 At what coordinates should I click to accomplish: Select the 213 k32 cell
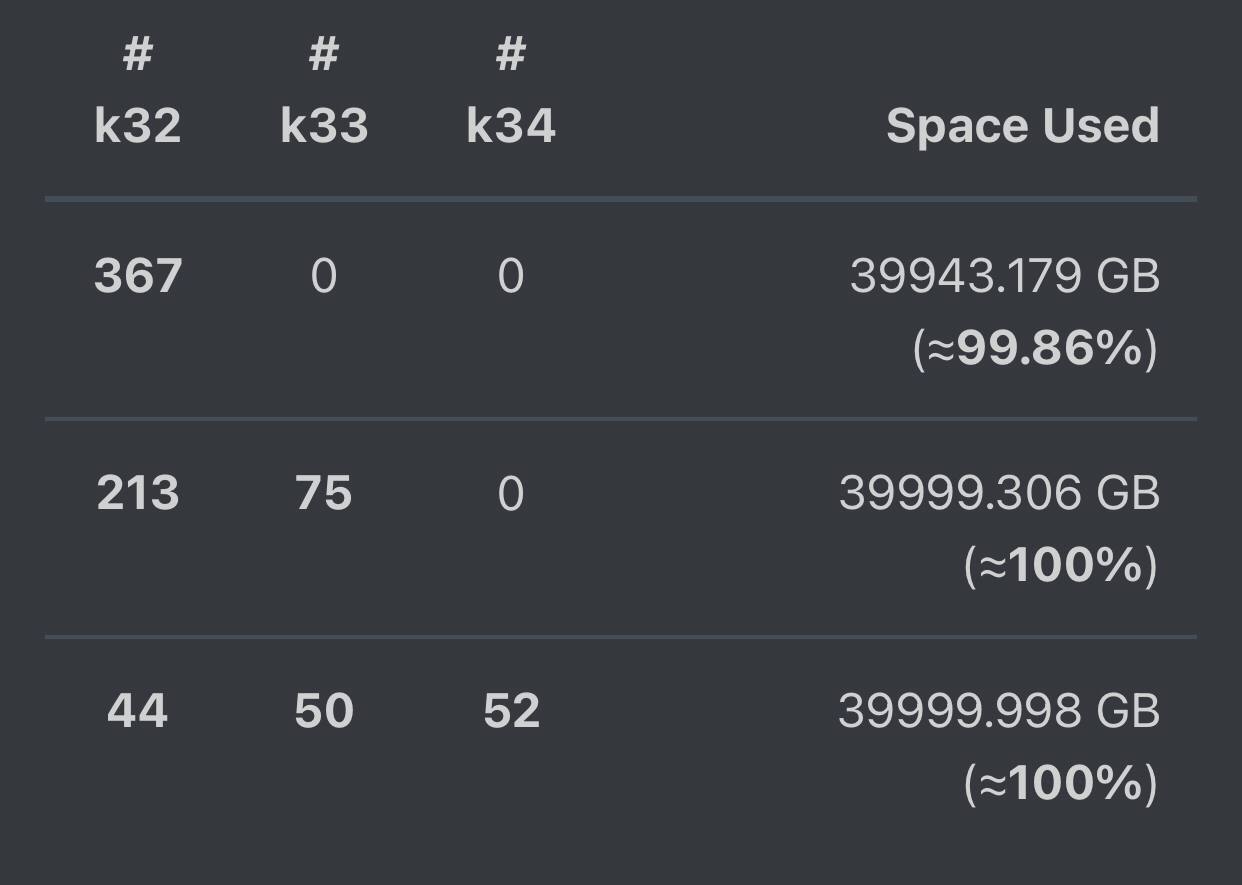click(x=138, y=493)
